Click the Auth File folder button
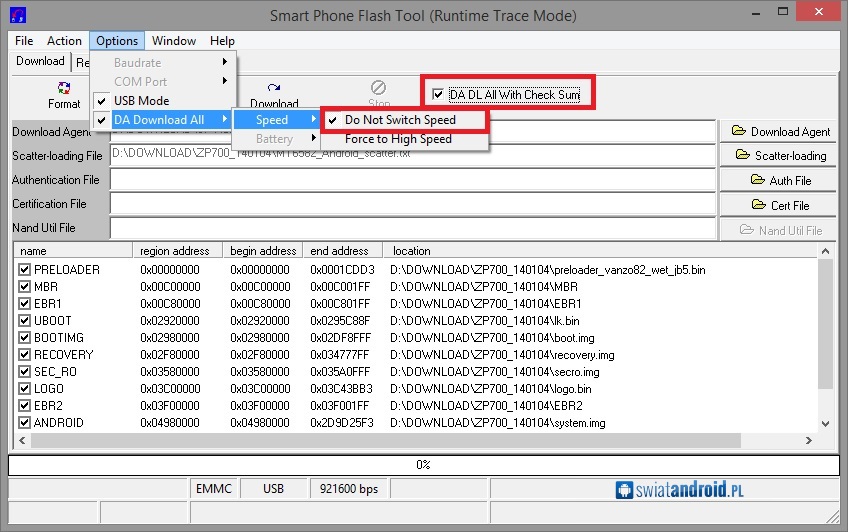The width and height of the screenshot is (848, 532). 780,180
